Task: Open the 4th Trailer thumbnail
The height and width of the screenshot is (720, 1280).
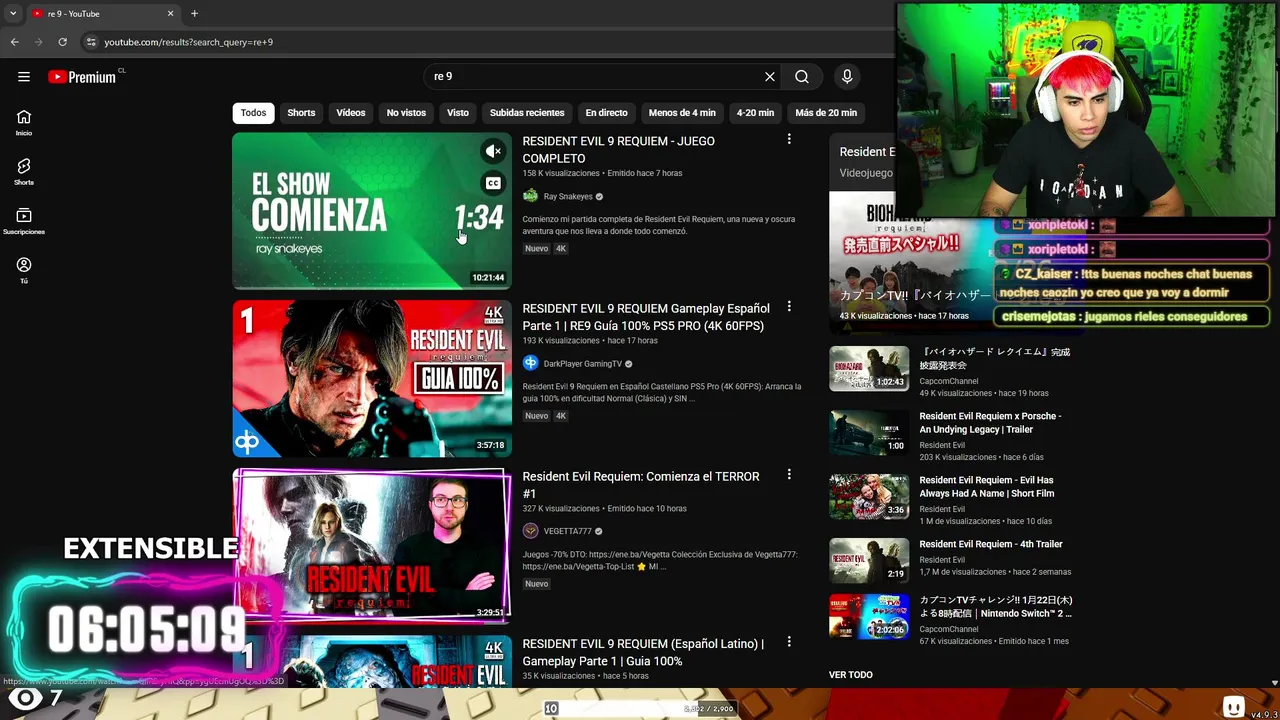Action: [869, 560]
